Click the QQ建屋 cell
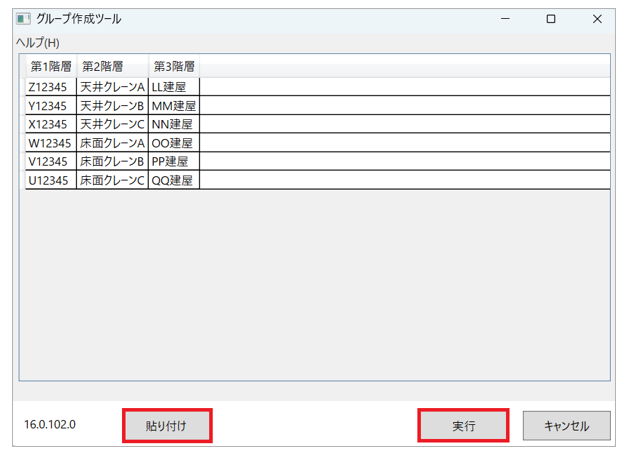 (x=173, y=181)
